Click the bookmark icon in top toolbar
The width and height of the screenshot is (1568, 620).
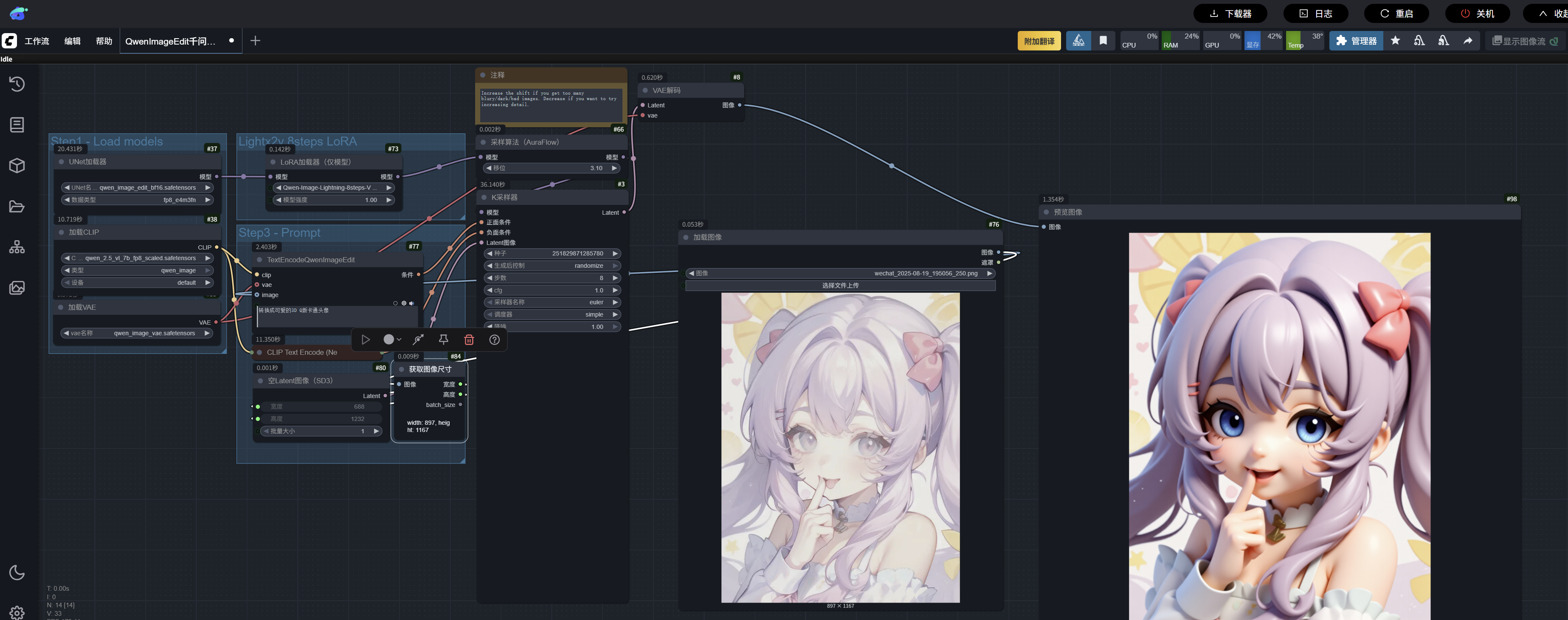tap(1103, 41)
